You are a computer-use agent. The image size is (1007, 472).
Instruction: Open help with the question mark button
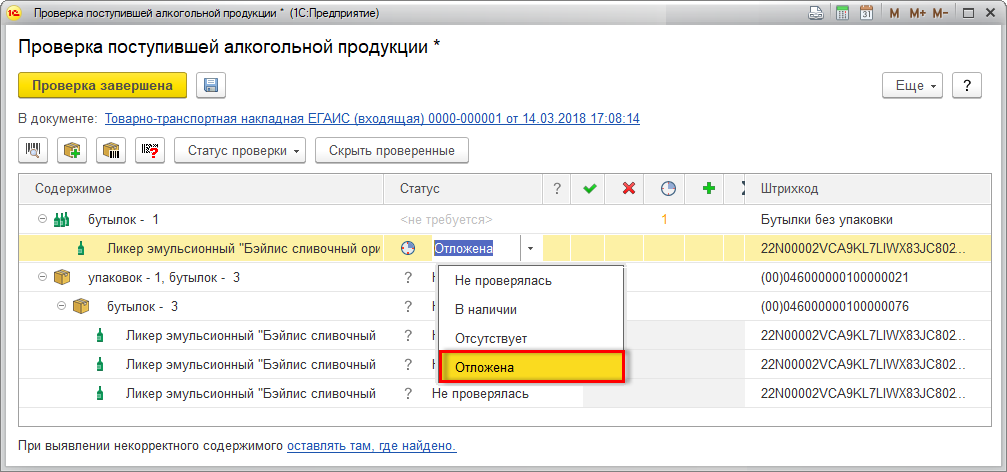click(x=967, y=85)
